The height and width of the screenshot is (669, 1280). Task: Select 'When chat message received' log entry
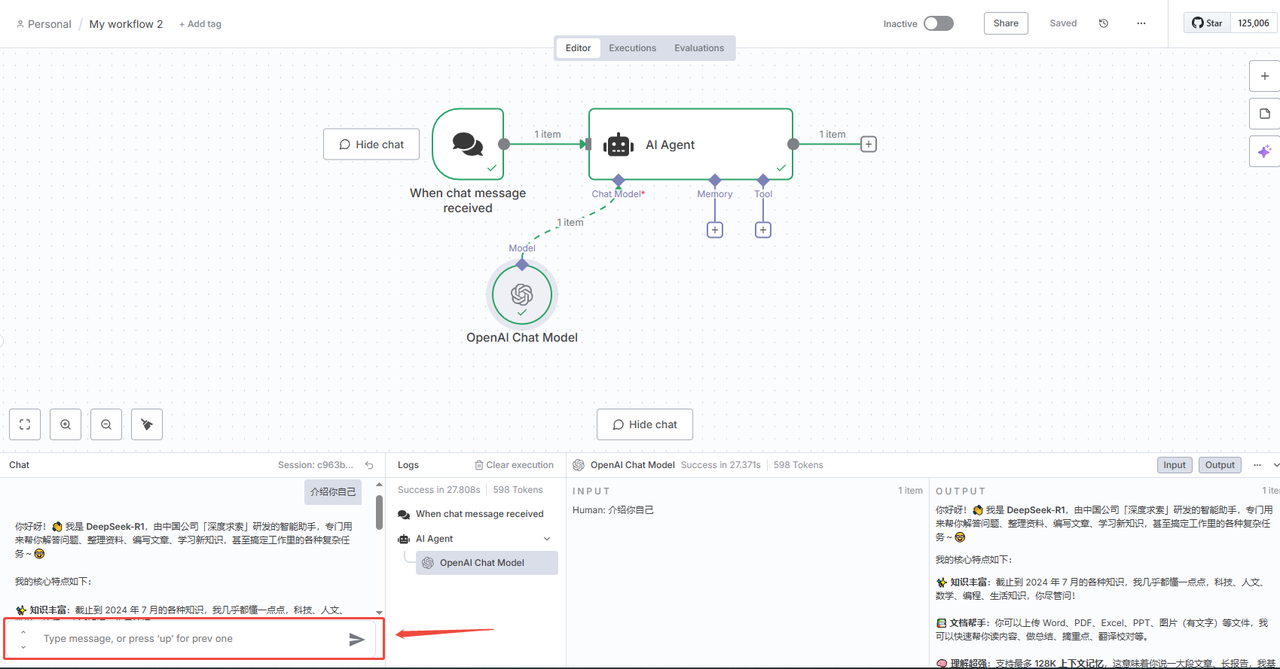point(470,514)
